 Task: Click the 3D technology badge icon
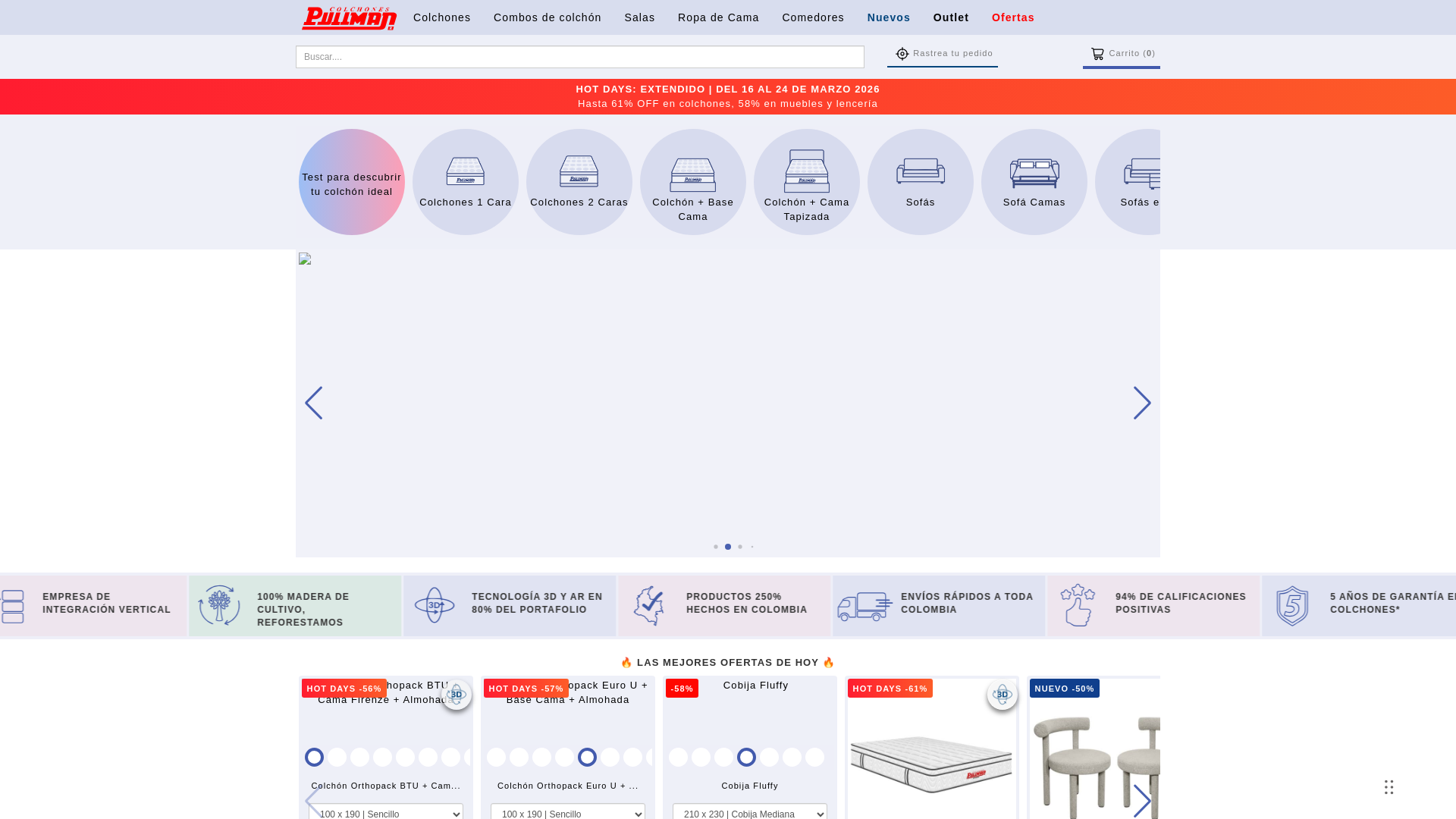(435, 605)
